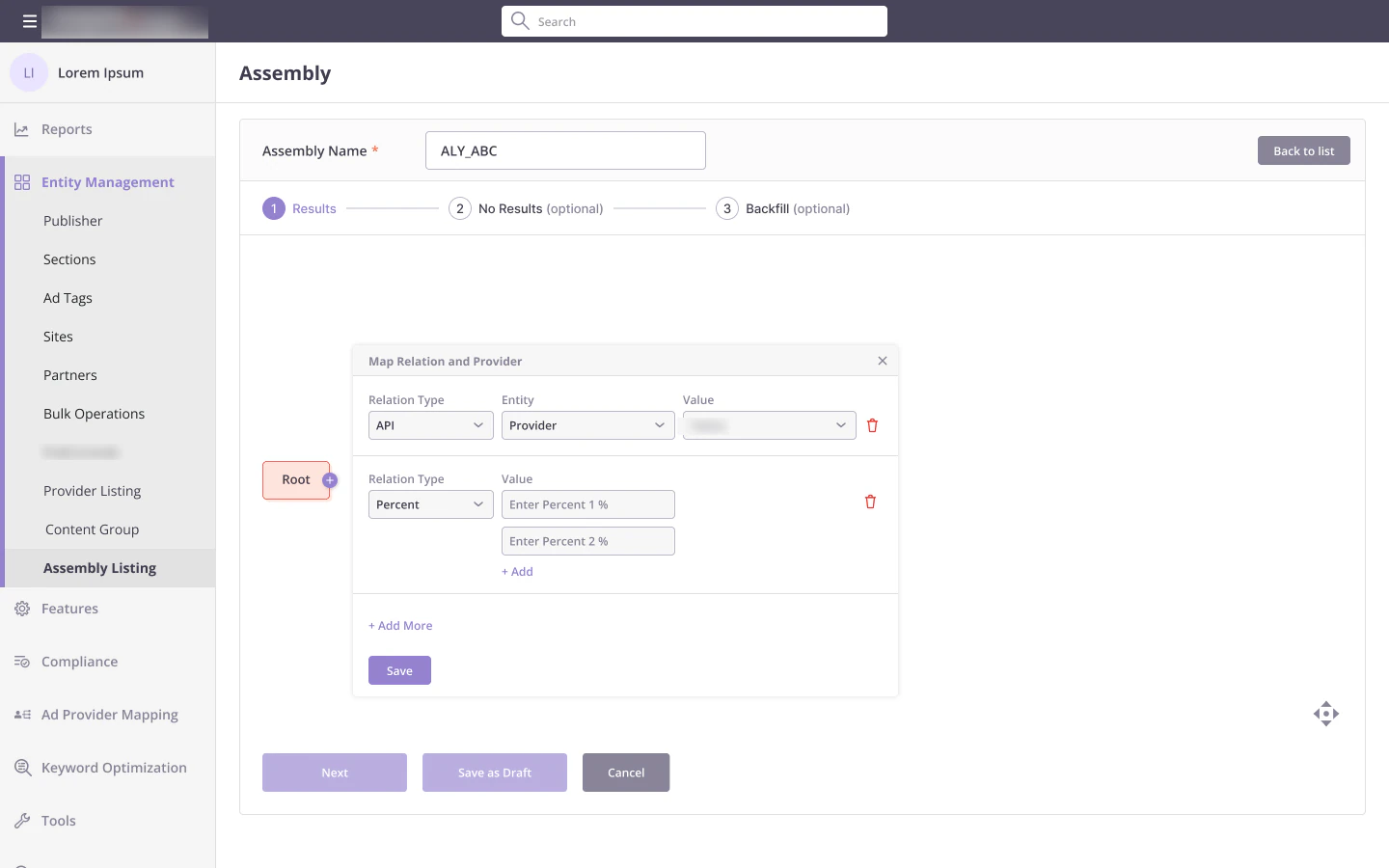
Task: Close the Map Relation and Provider panel
Action: pyautogui.click(x=883, y=361)
